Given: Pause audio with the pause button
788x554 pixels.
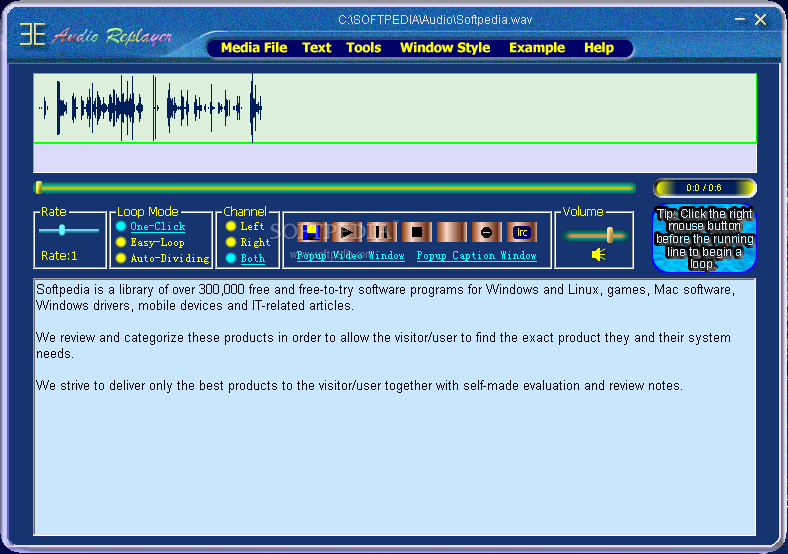Looking at the screenshot, I should coord(381,232).
